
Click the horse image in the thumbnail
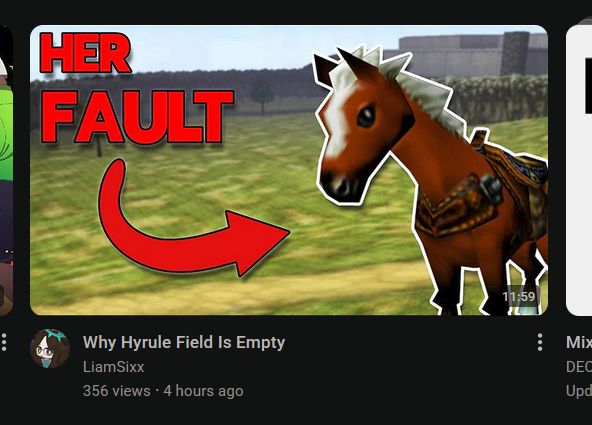(430, 177)
